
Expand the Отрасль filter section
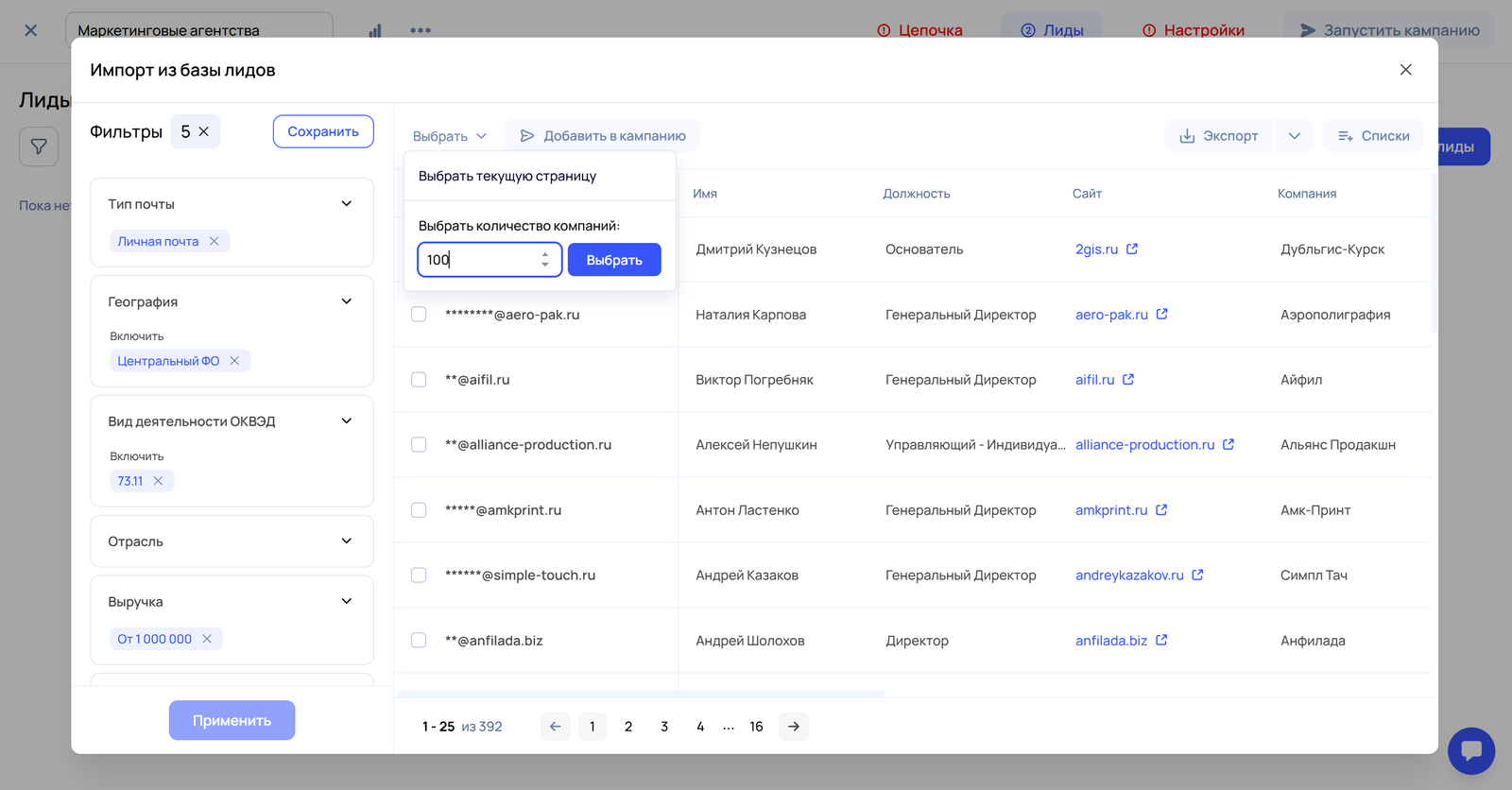click(x=346, y=541)
